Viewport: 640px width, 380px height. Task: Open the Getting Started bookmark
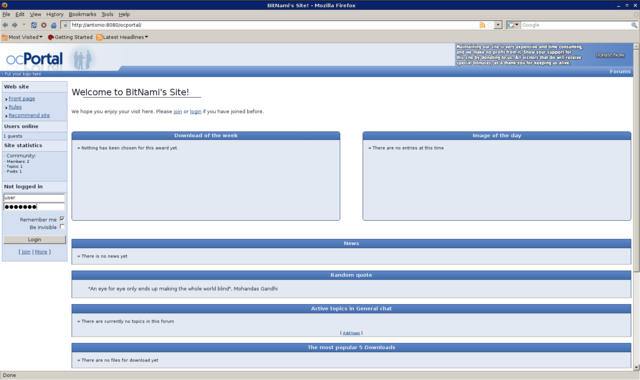pos(70,37)
